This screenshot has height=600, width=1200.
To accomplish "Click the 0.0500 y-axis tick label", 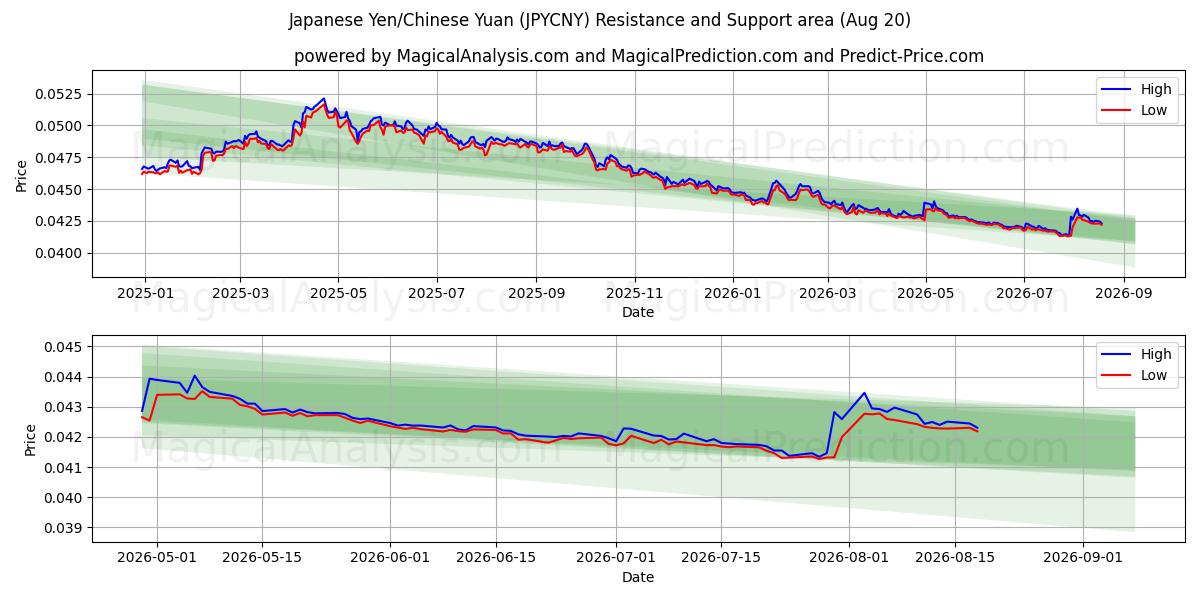I will 61,126.
